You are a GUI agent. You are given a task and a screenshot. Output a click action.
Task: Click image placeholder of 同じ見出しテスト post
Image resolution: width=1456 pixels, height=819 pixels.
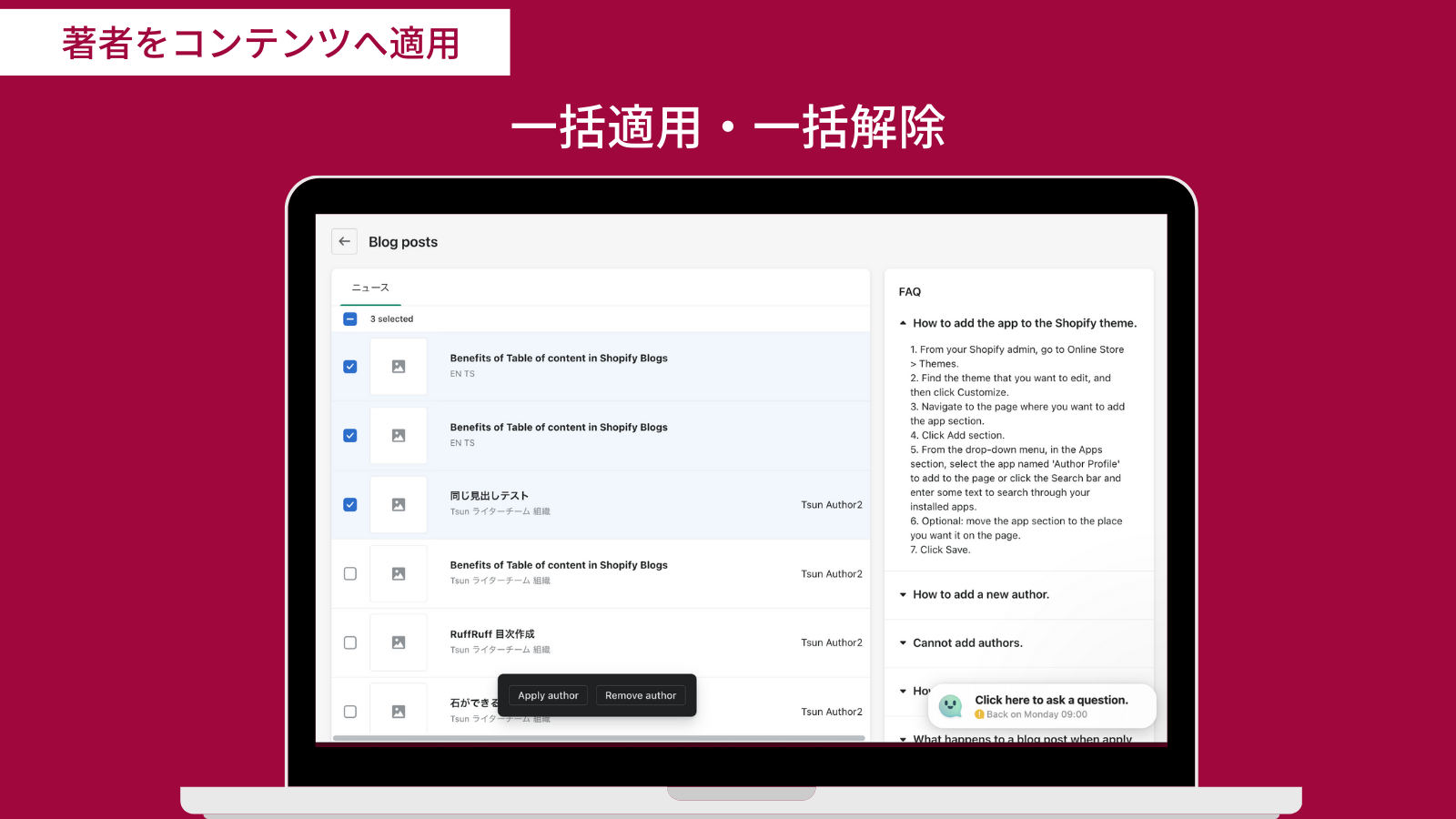[399, 505]
